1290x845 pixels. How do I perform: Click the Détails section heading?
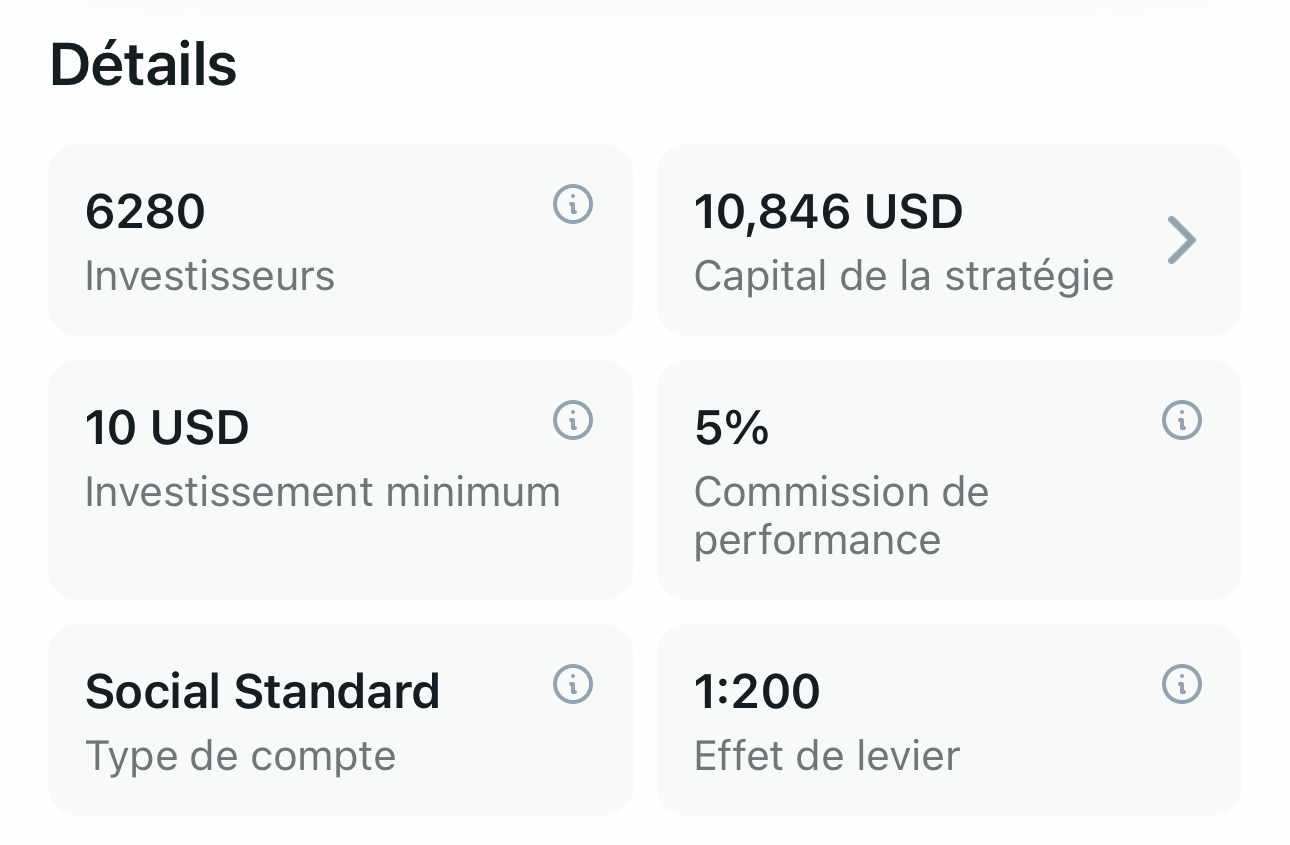pos(143,66)
